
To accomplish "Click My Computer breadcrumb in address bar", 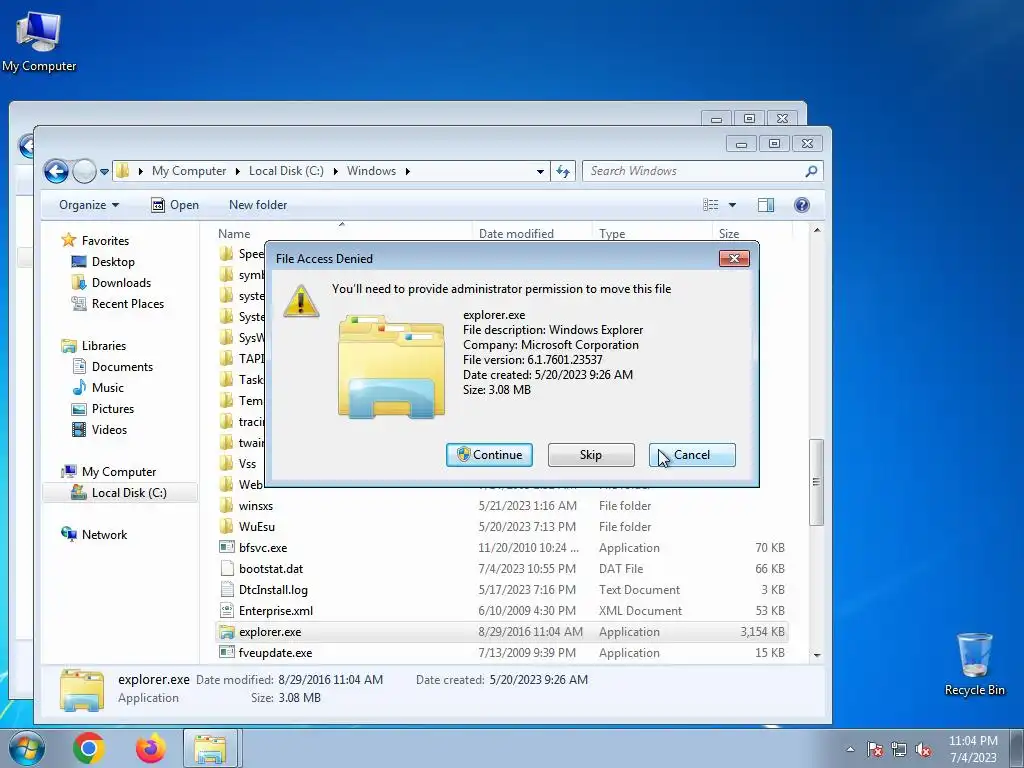I will point(189,171).
